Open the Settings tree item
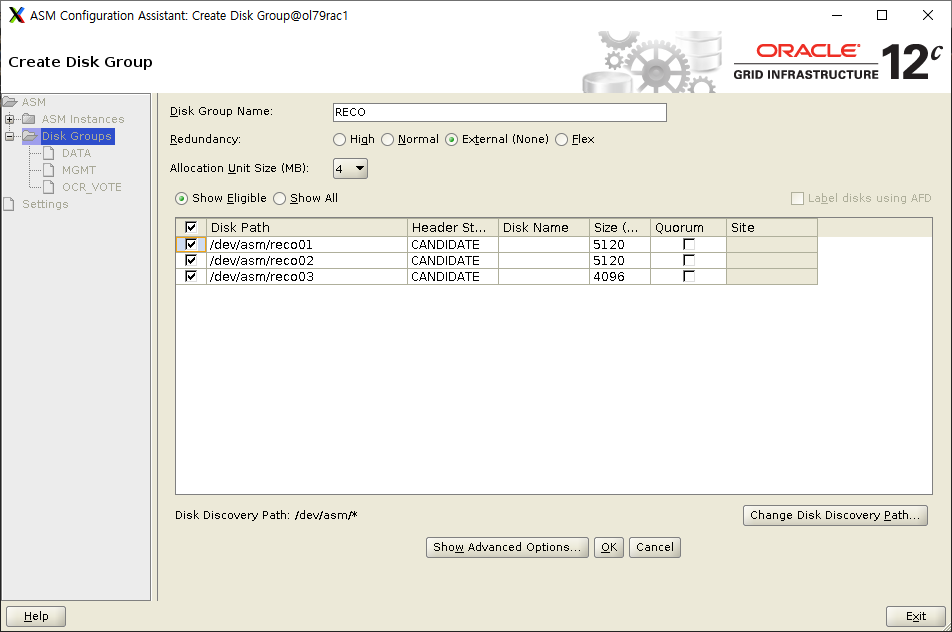952x632 pixels. click(x=45, y=204)
